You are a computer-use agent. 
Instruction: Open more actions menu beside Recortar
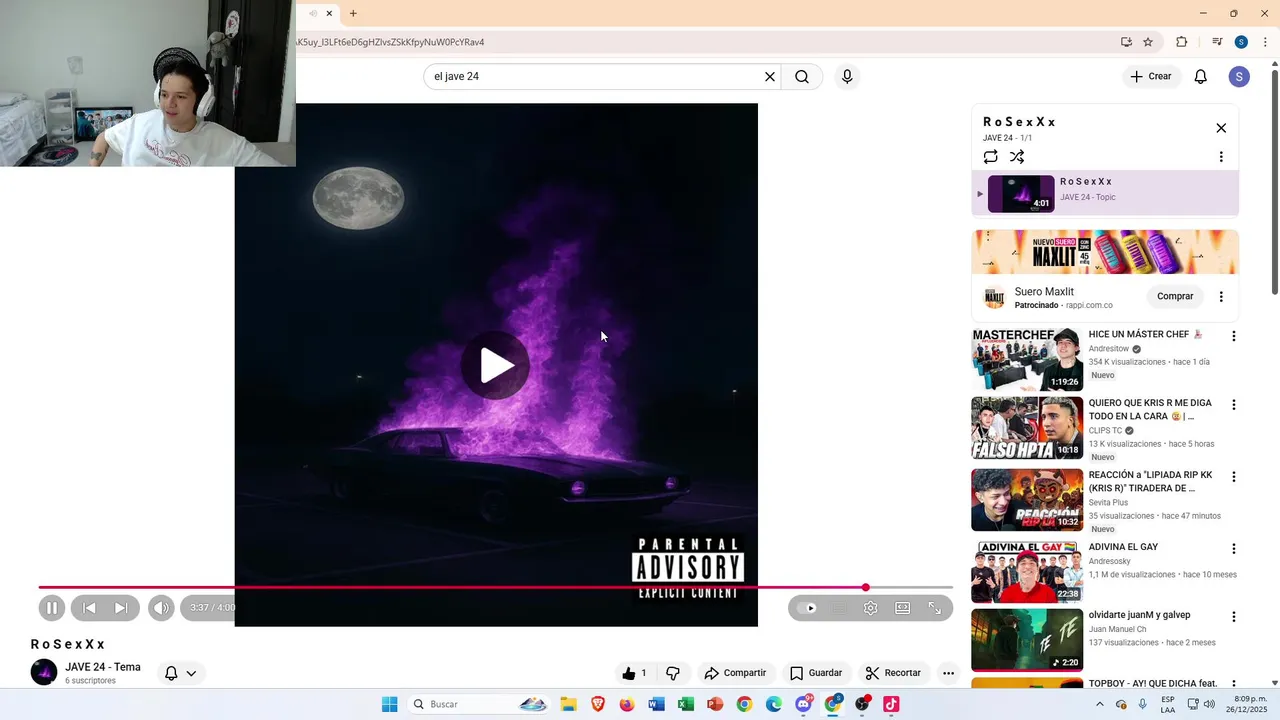point(948,673)
